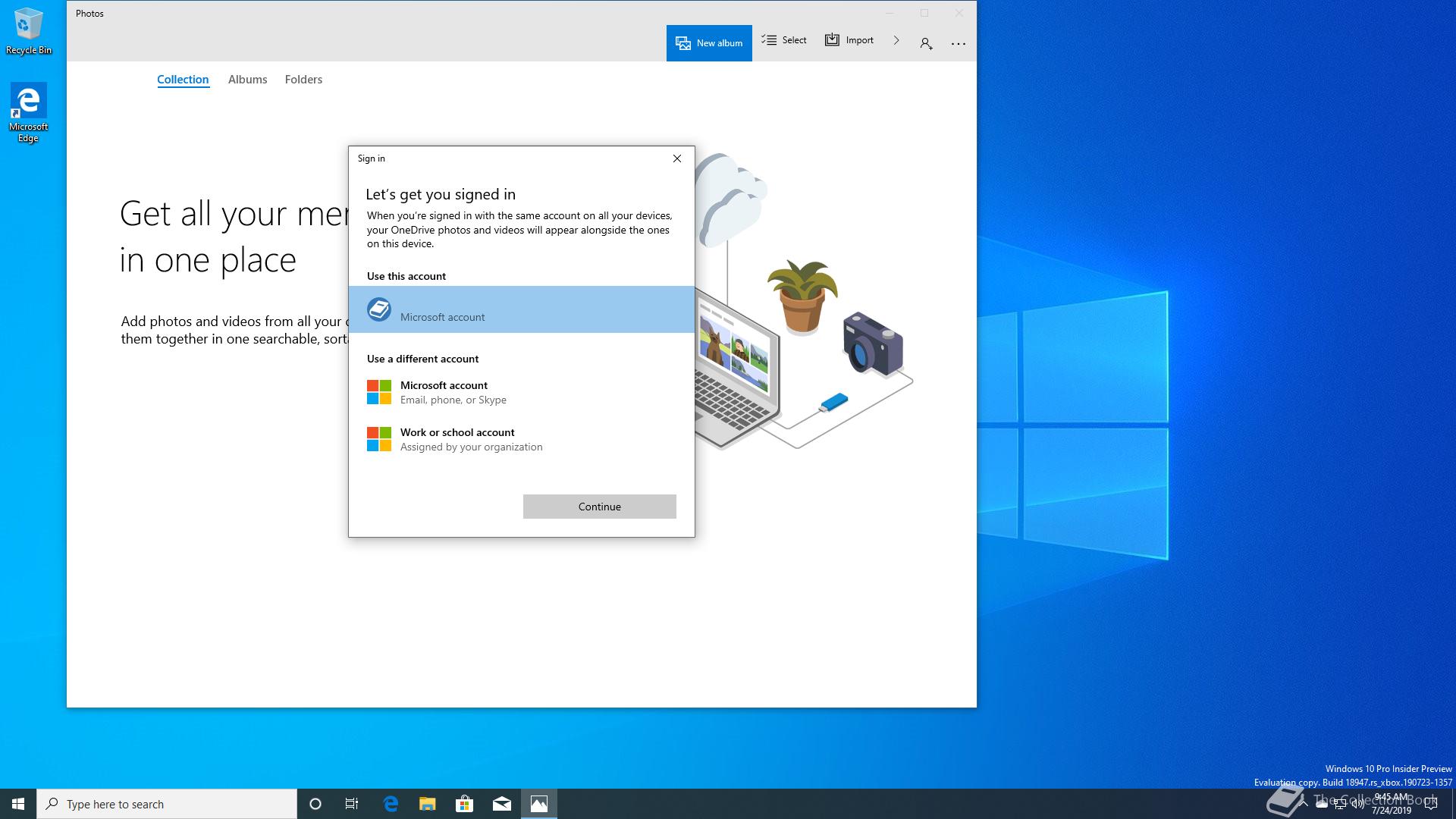Click the 'Let's get you signed in' heading

[441, 194]
